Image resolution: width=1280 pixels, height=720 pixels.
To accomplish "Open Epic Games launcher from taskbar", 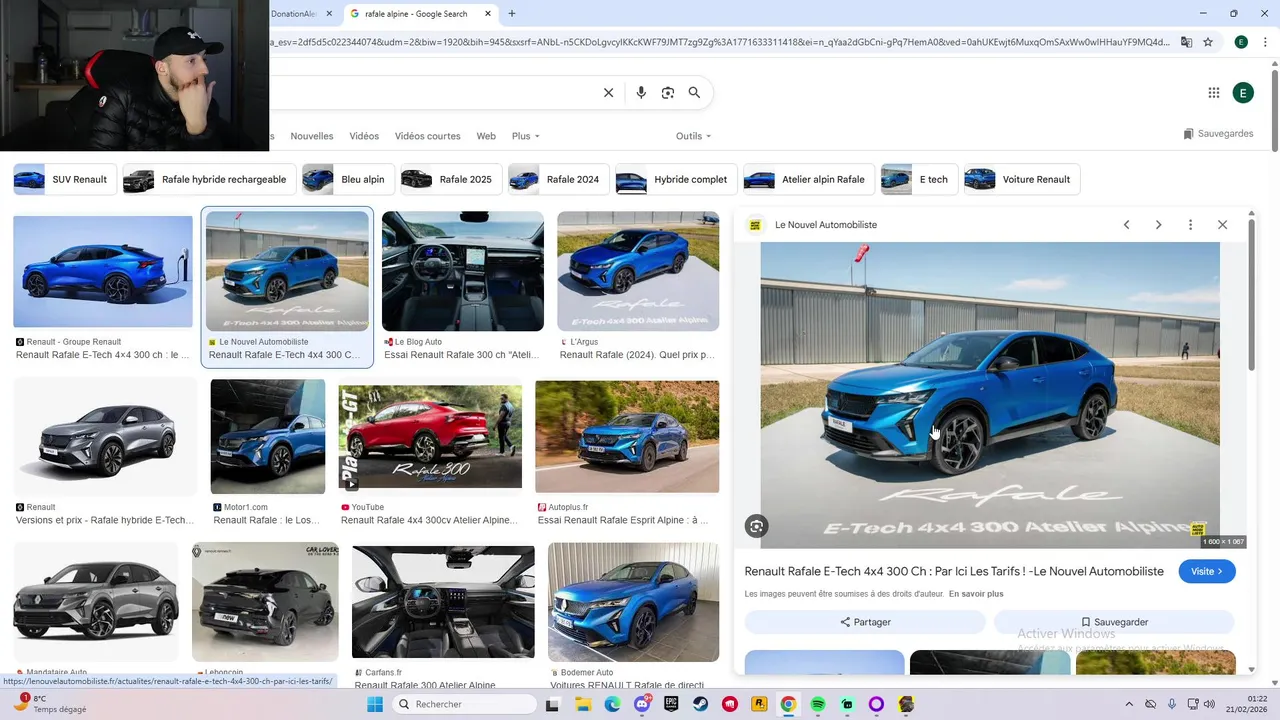I will (x=671, y=704).
